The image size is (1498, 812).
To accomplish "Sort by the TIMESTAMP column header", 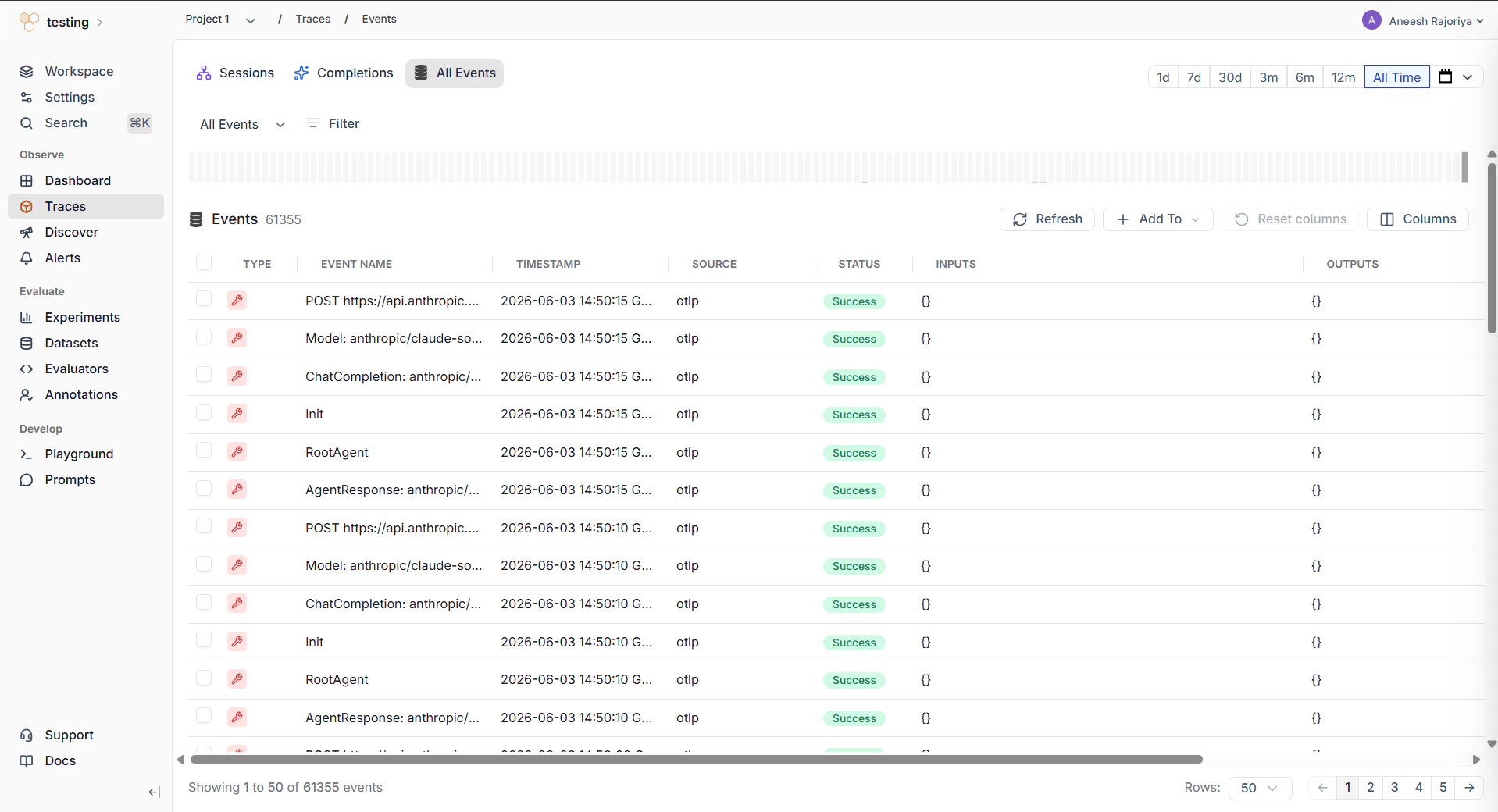I will [x=548, y=264].
